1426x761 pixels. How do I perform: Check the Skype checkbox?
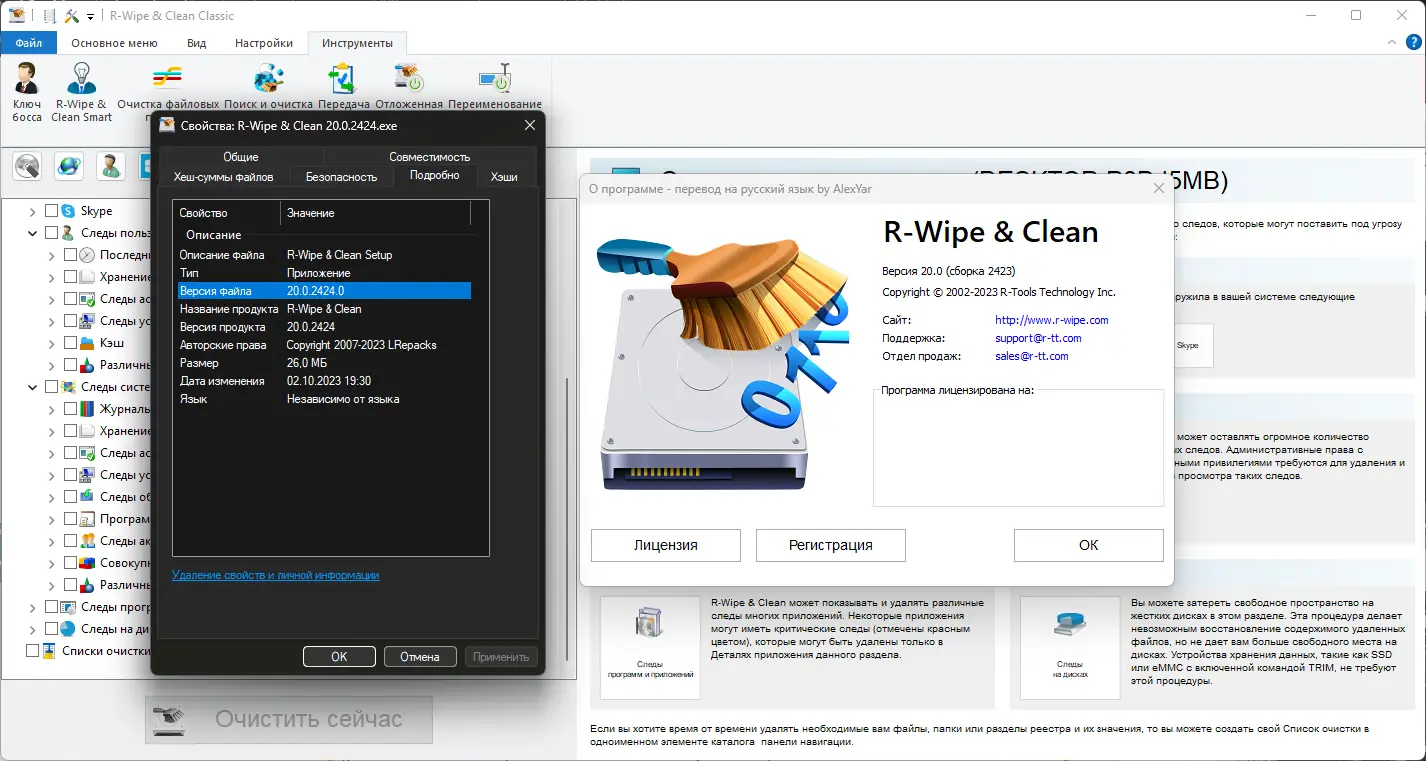(x=51, y=211)
